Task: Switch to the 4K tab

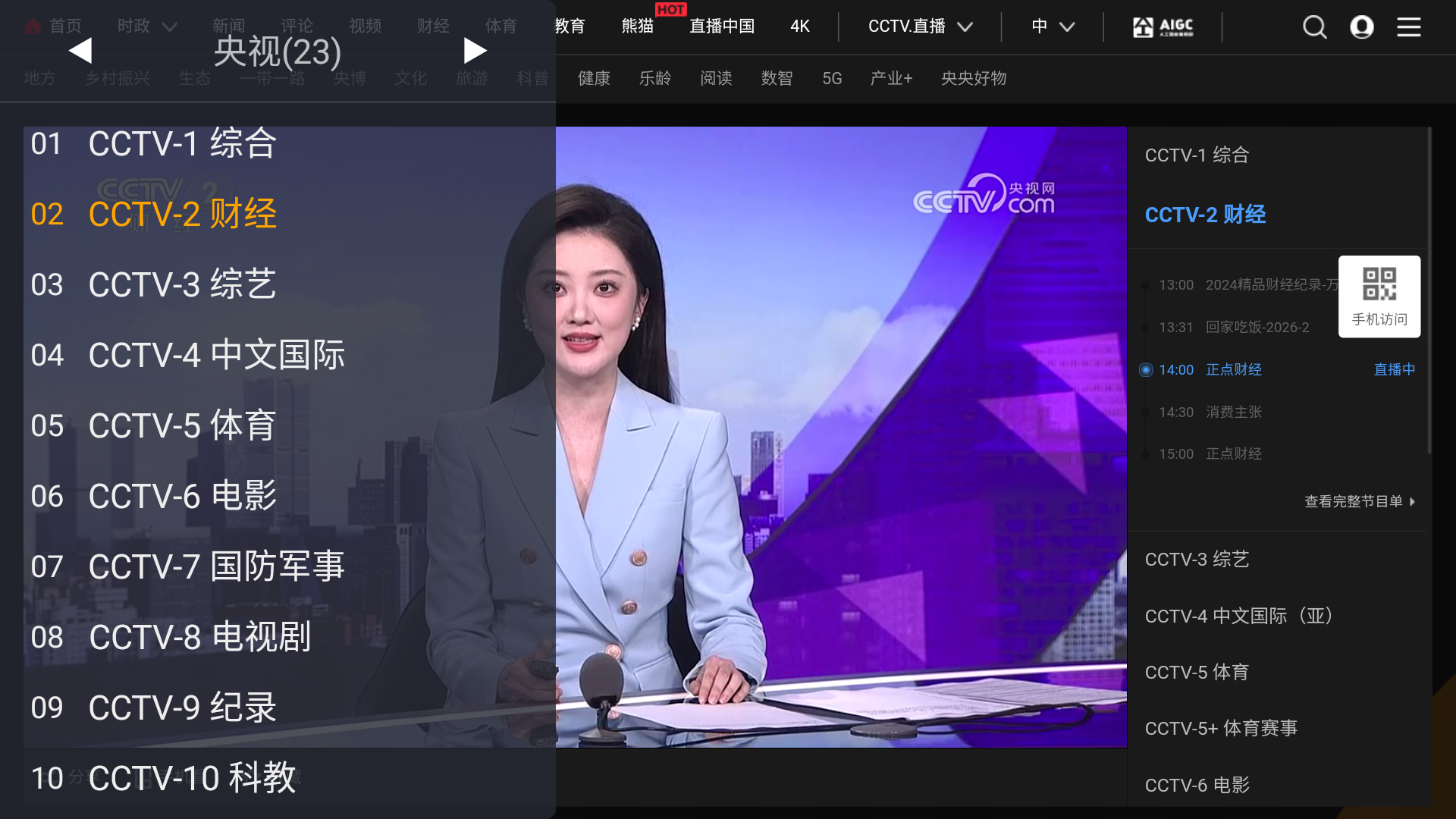Action: pyautogui.click(x=799, y=26)
